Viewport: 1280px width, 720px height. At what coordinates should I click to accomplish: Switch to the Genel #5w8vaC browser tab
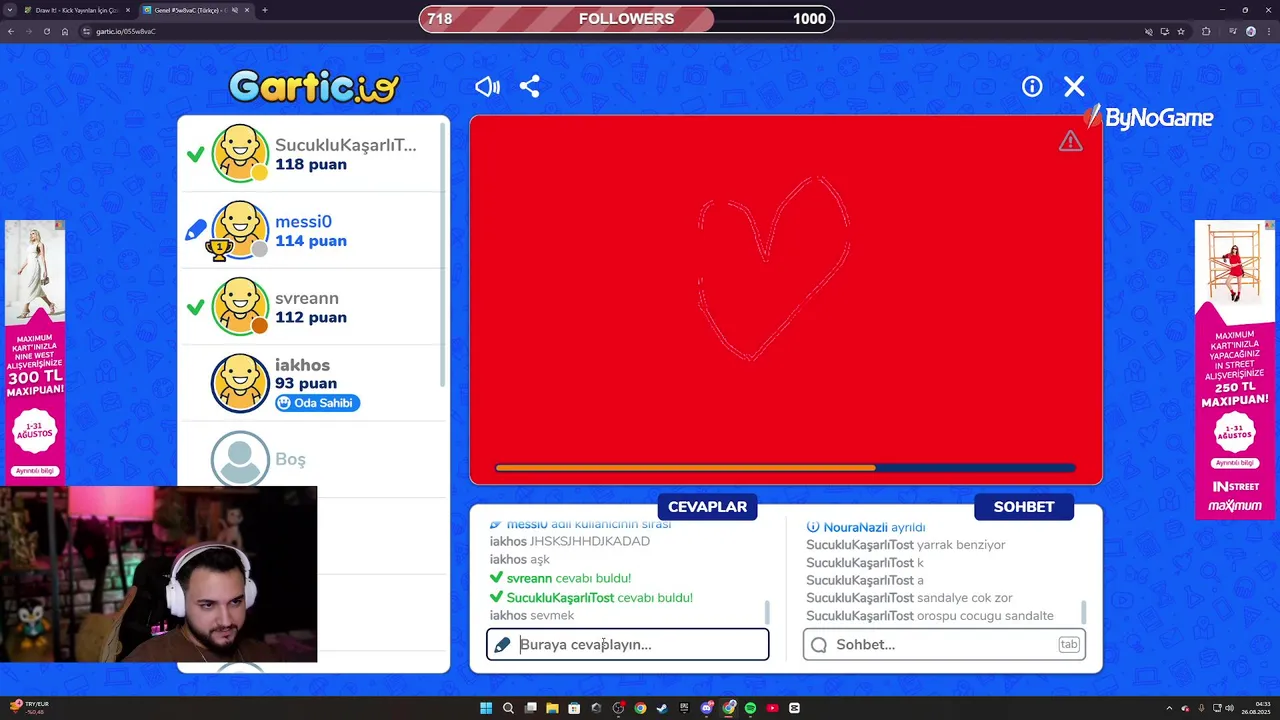195,10
